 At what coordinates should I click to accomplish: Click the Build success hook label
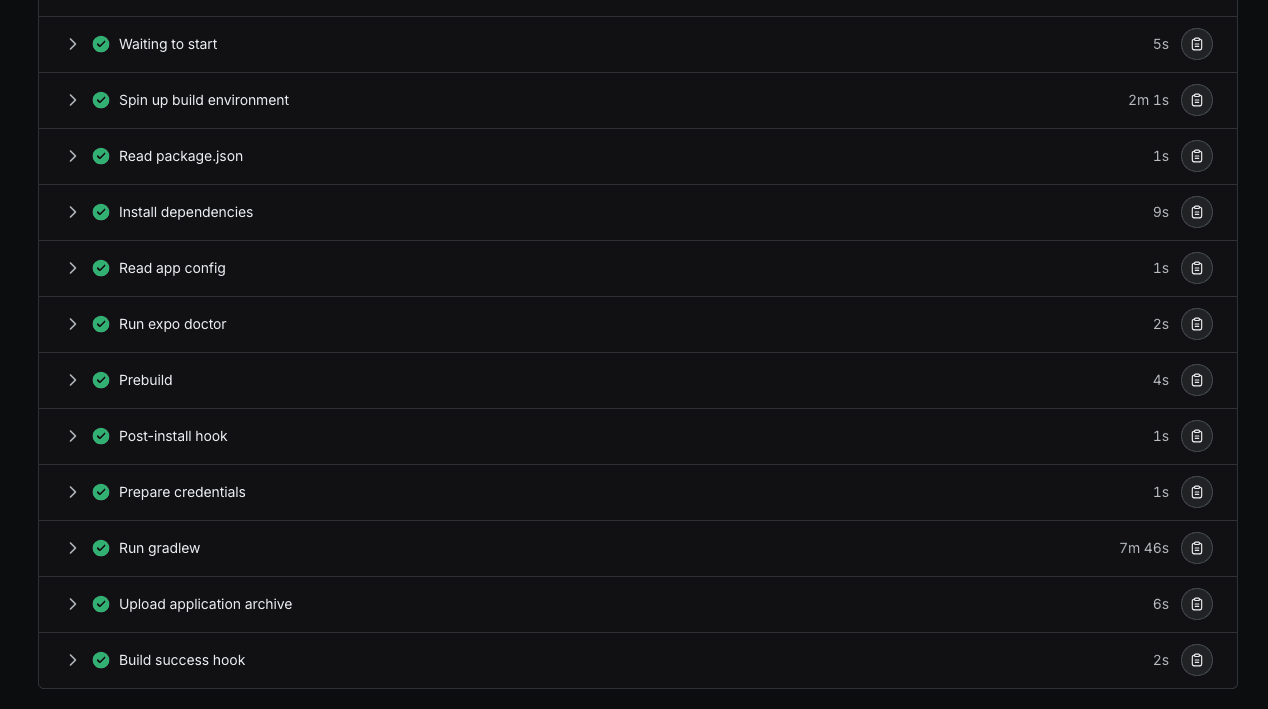[x=182, y=660]
